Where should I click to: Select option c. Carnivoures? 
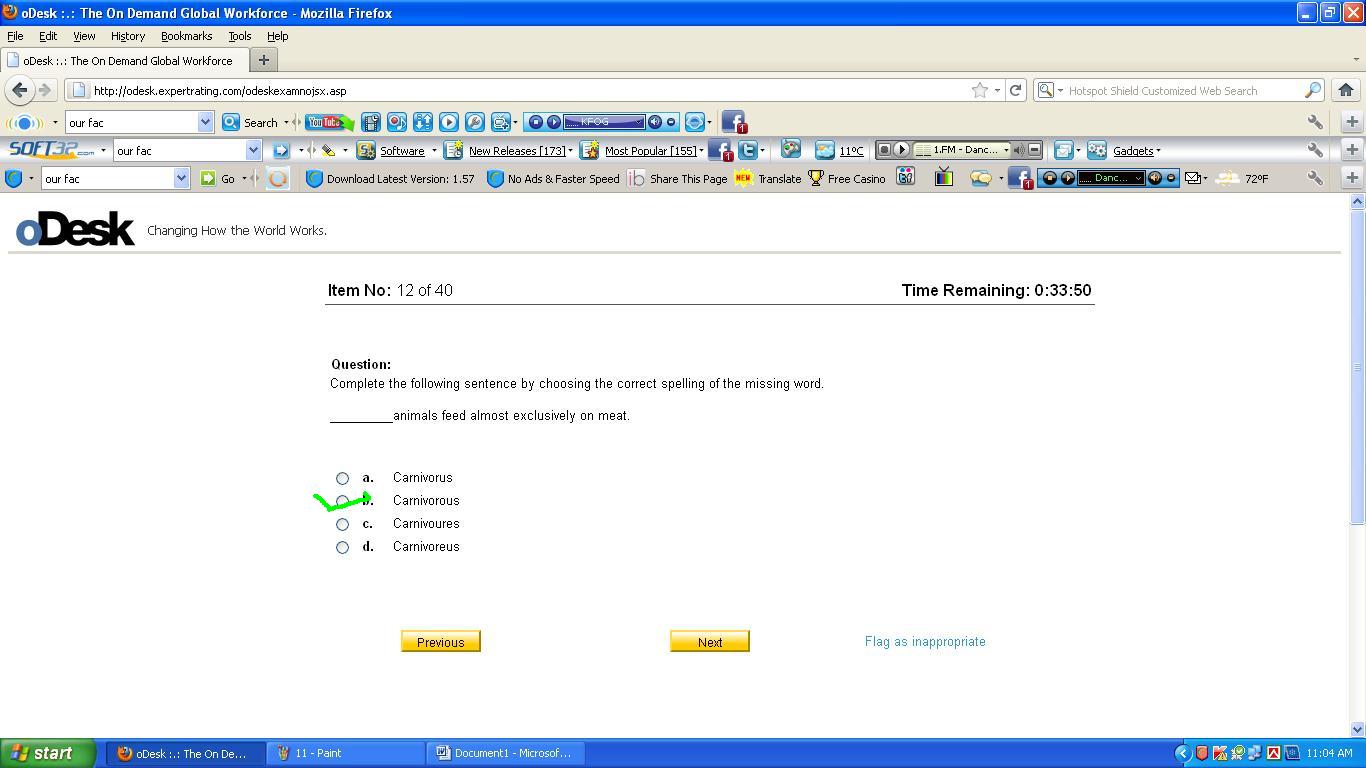coord(342,524)
